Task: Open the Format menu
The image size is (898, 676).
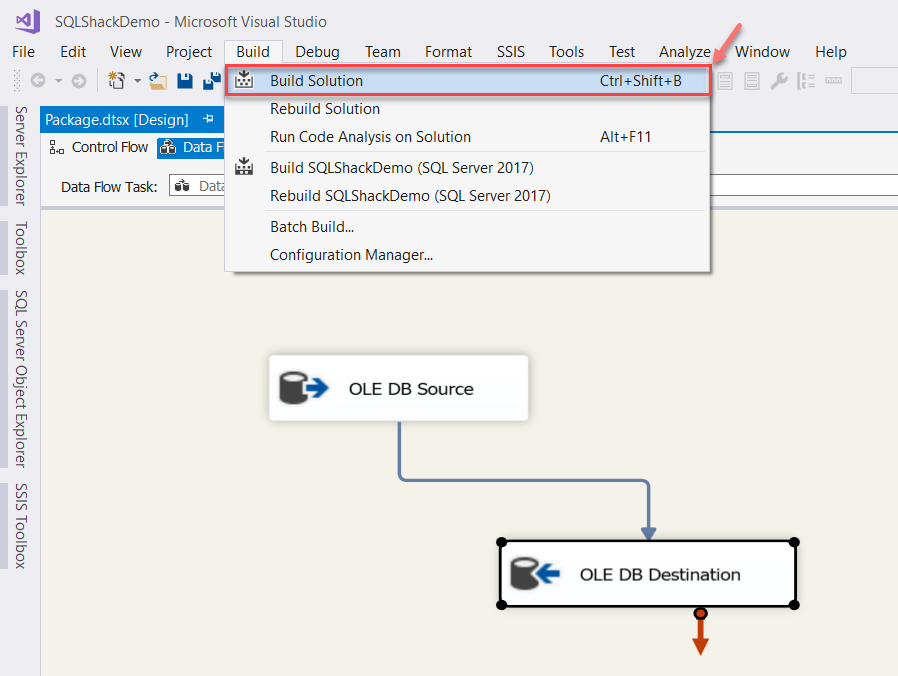Action: (448, 52)
